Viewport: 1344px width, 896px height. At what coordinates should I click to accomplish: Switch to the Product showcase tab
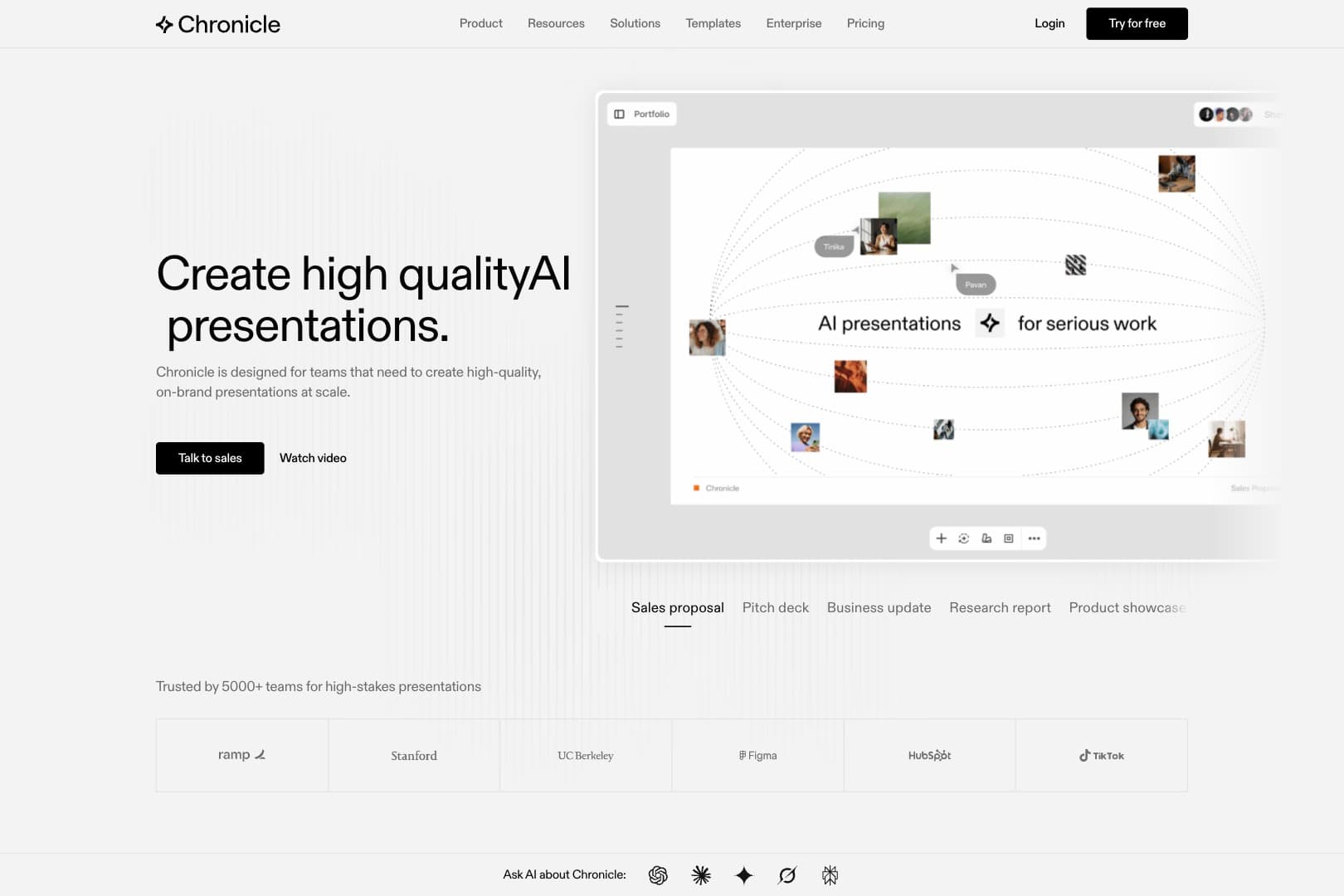coord(1127,607)
